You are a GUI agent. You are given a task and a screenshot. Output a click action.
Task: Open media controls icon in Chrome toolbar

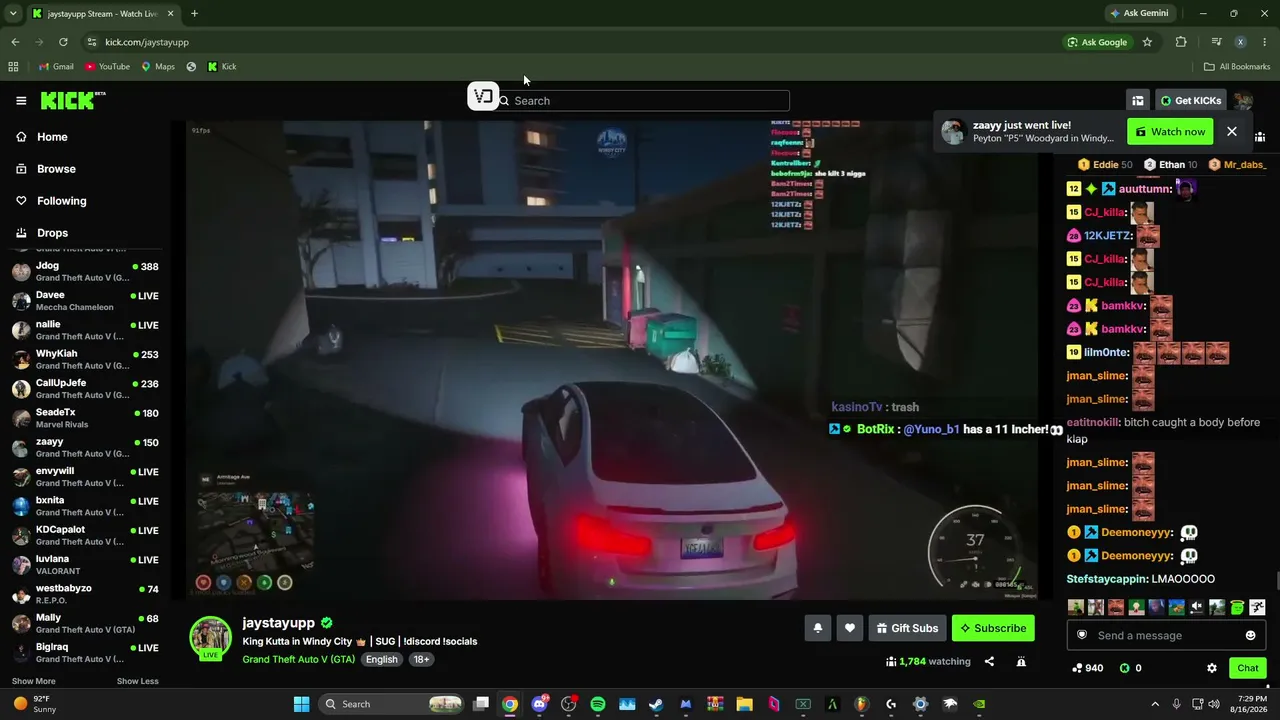(x=1216, y=42)
